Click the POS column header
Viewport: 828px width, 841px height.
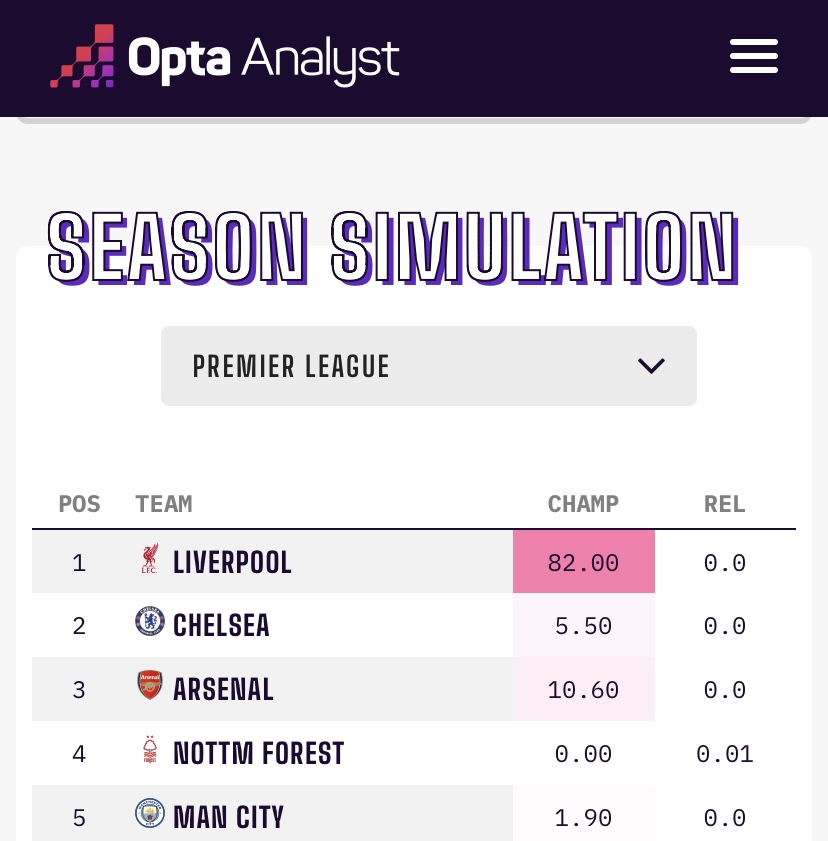tap(79, 504)
